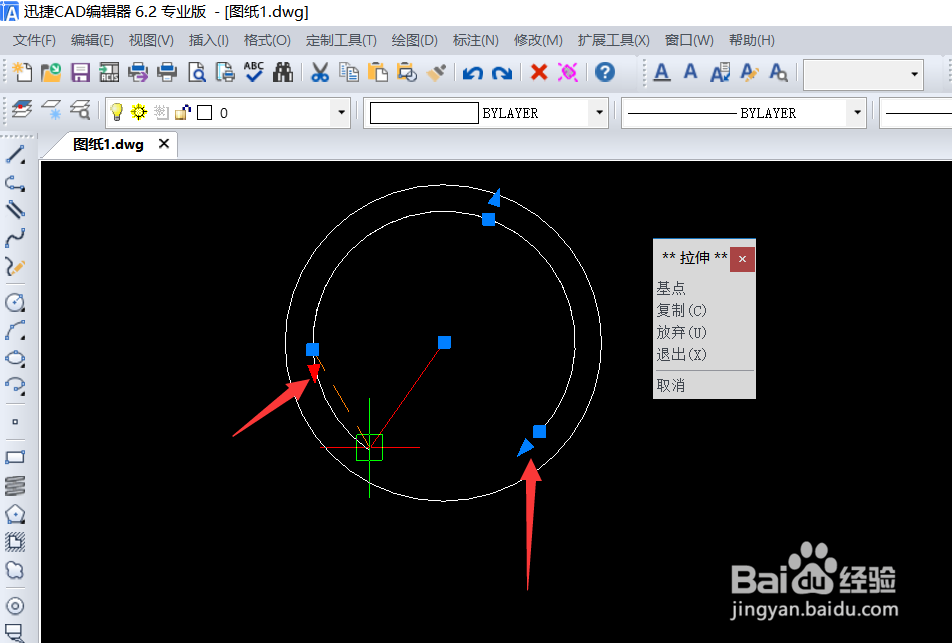Select the Arc drawing tool

(x=15, y=330)
